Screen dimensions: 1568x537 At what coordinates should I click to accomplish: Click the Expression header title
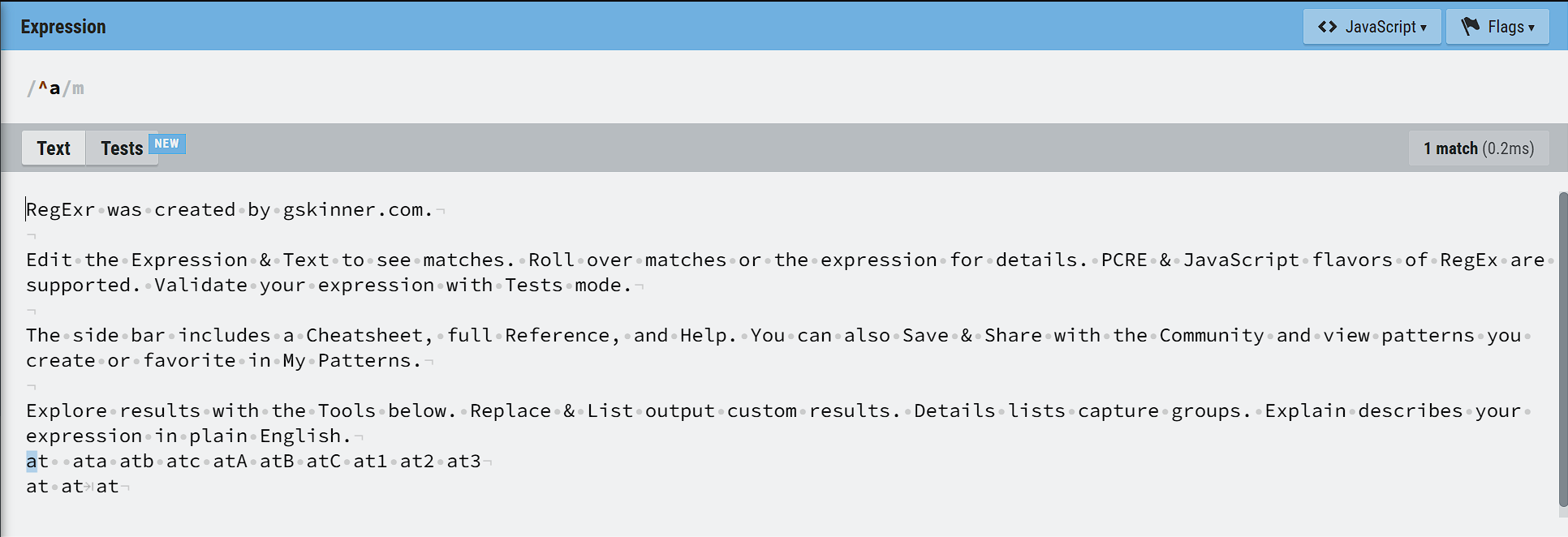63,27
